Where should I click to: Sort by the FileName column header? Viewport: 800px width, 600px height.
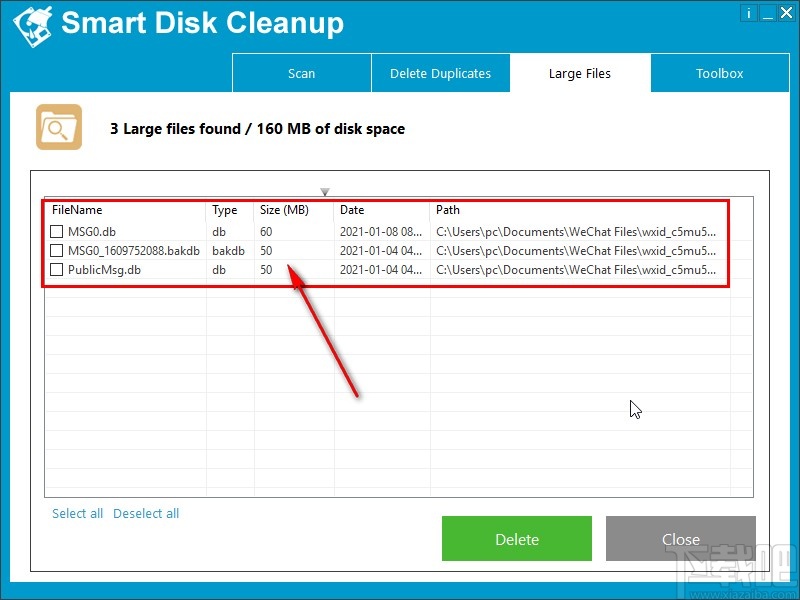coord(126,210)
